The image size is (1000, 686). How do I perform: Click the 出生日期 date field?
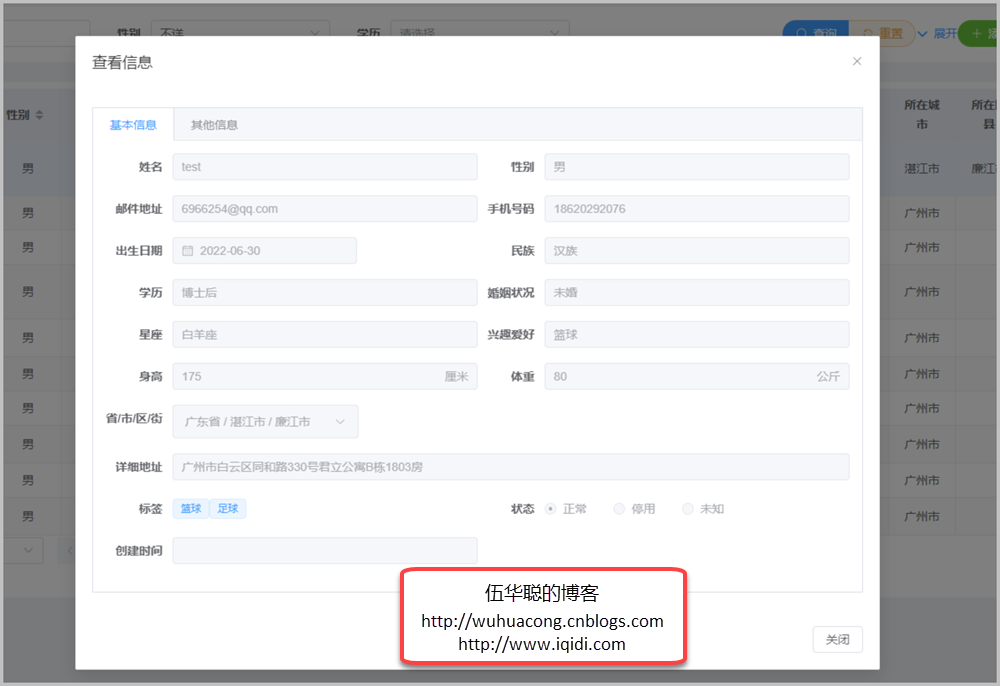[x=265, y=251]
